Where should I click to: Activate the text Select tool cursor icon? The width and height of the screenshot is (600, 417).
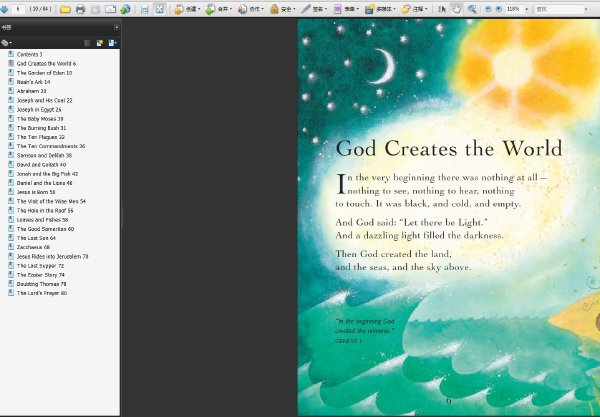(x=442, y=9)
